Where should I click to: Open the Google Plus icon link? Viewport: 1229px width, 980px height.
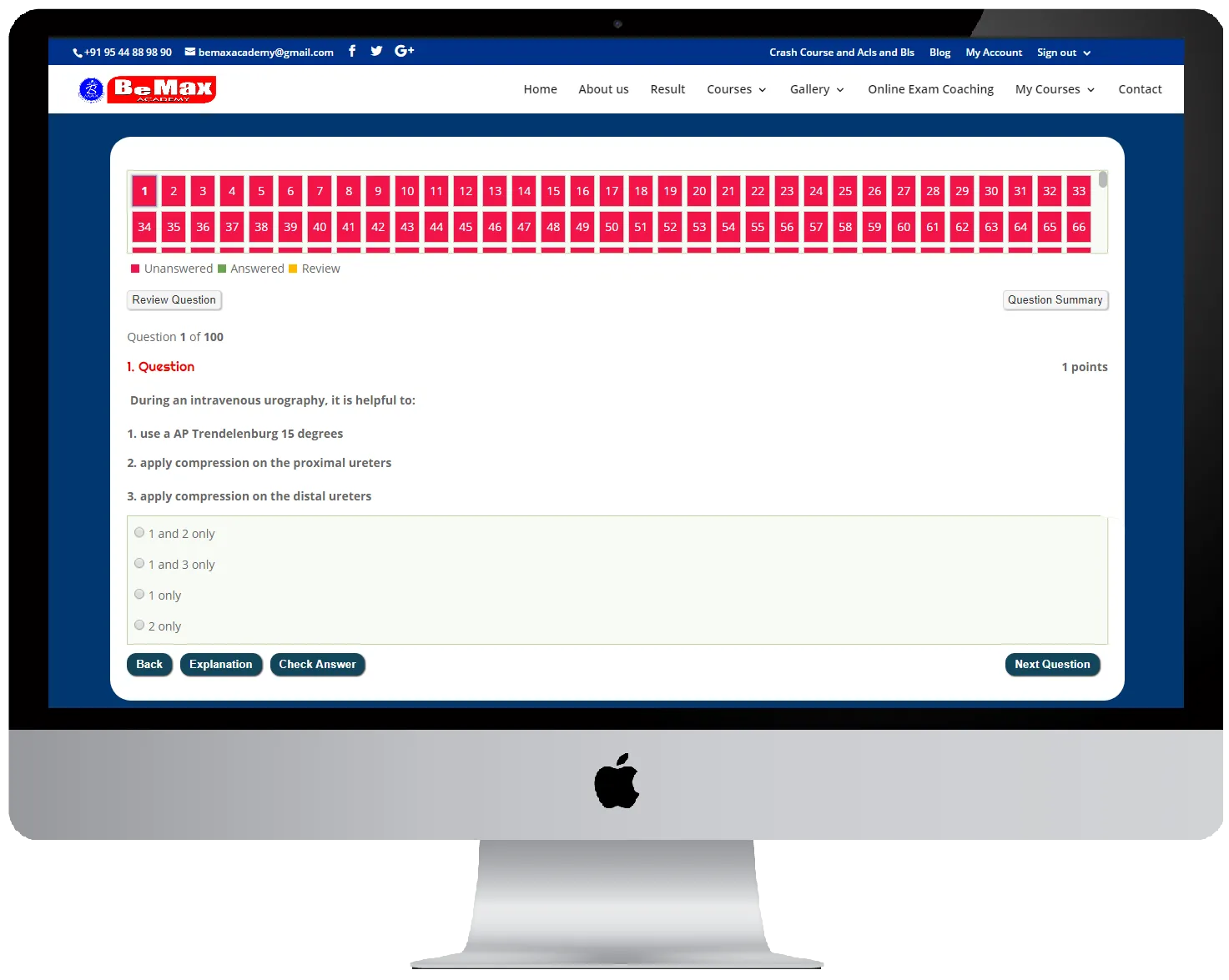pyautogui.click(x=404, y=51)
